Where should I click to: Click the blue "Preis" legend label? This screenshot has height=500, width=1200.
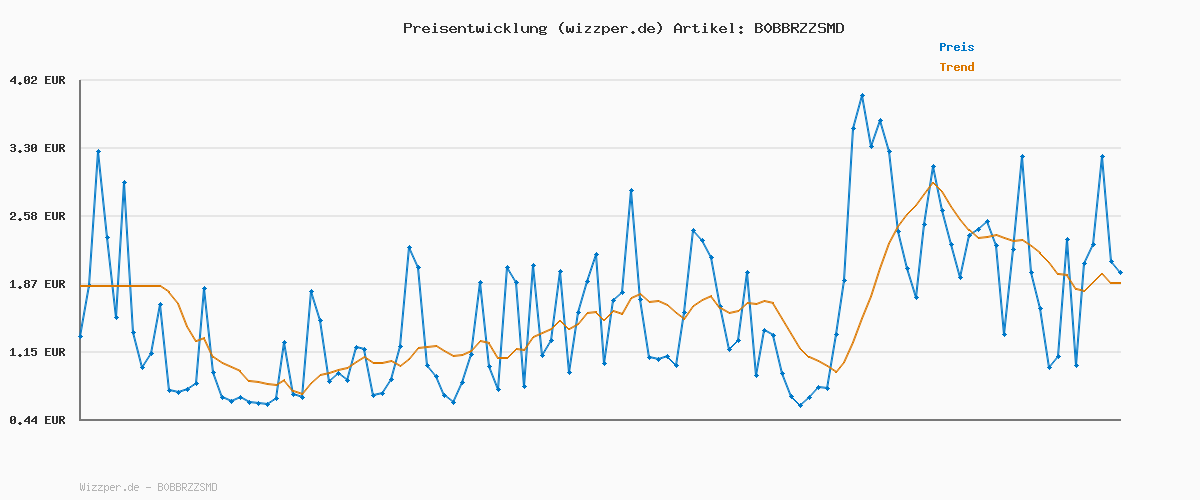pos(956,47)
